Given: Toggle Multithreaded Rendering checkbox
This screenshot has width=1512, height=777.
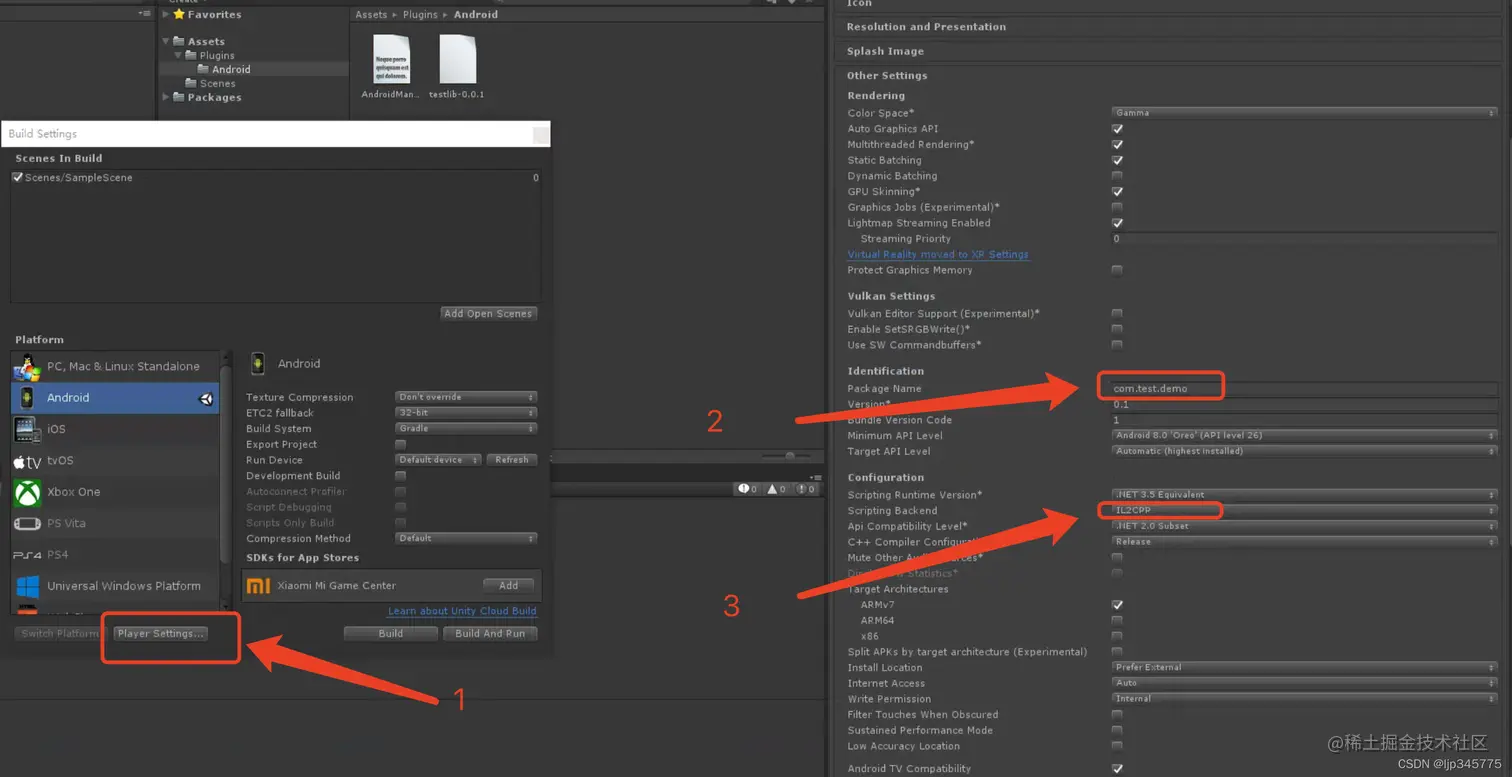Looking at the screenshot, I should tap(1117, 144).
